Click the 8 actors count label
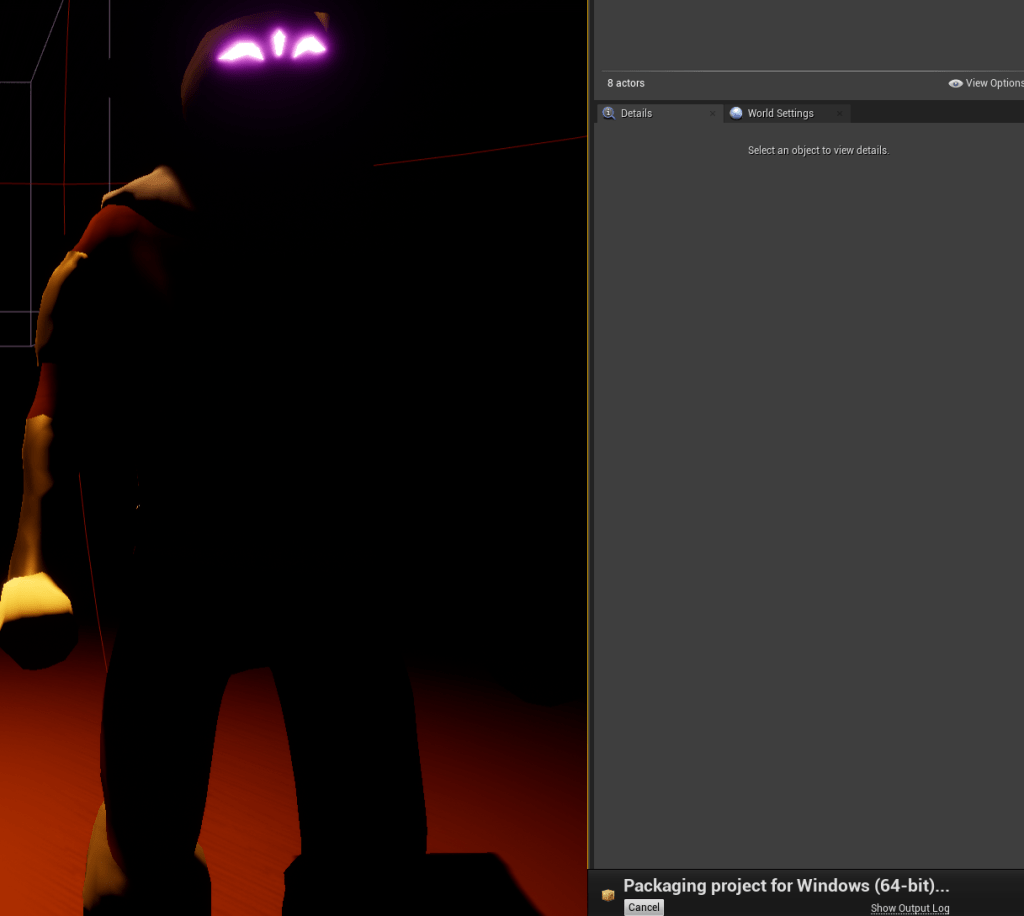This screenshot has height=916, width=1024. 626,84
